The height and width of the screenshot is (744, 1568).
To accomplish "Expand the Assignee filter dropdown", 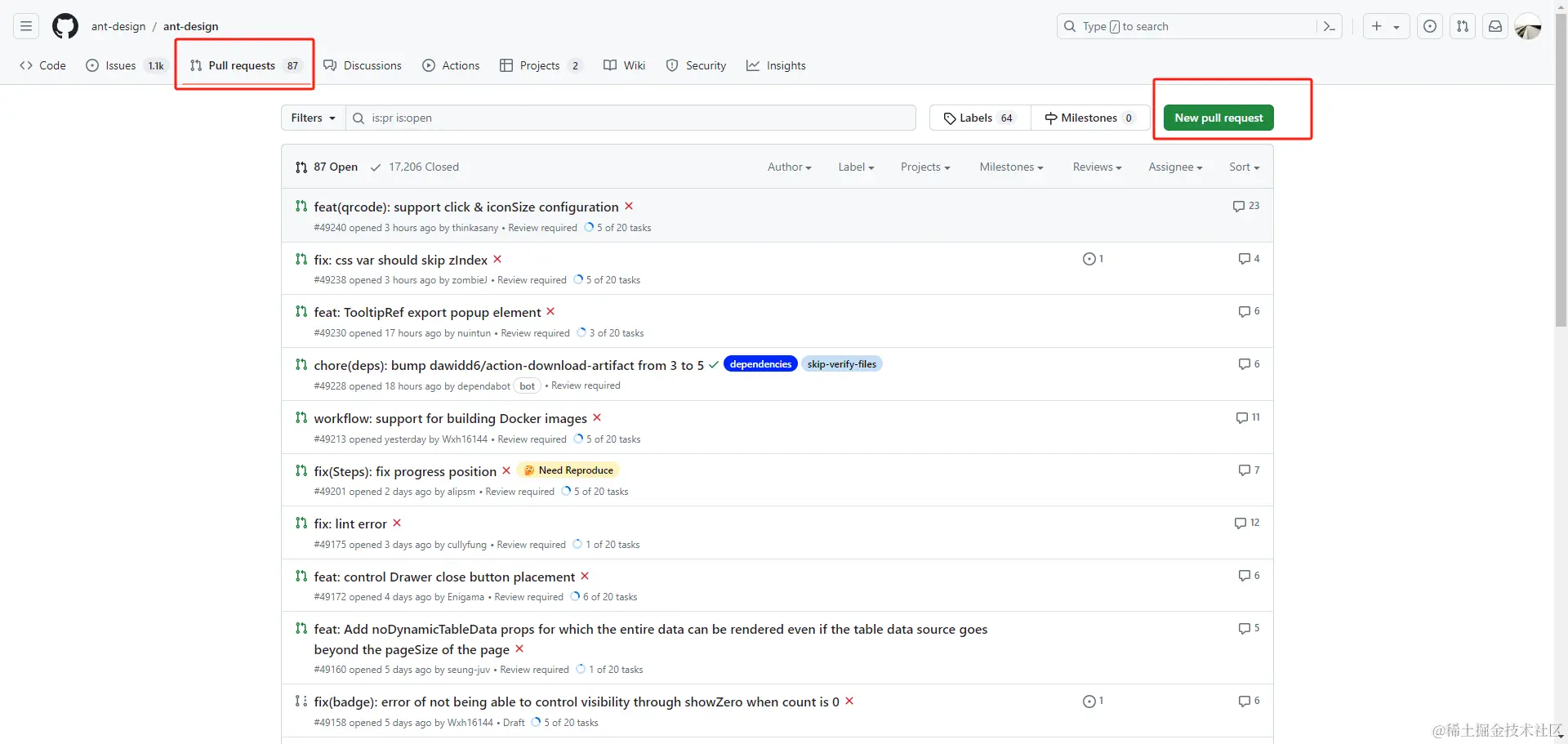I will (x=1175, y=167).
